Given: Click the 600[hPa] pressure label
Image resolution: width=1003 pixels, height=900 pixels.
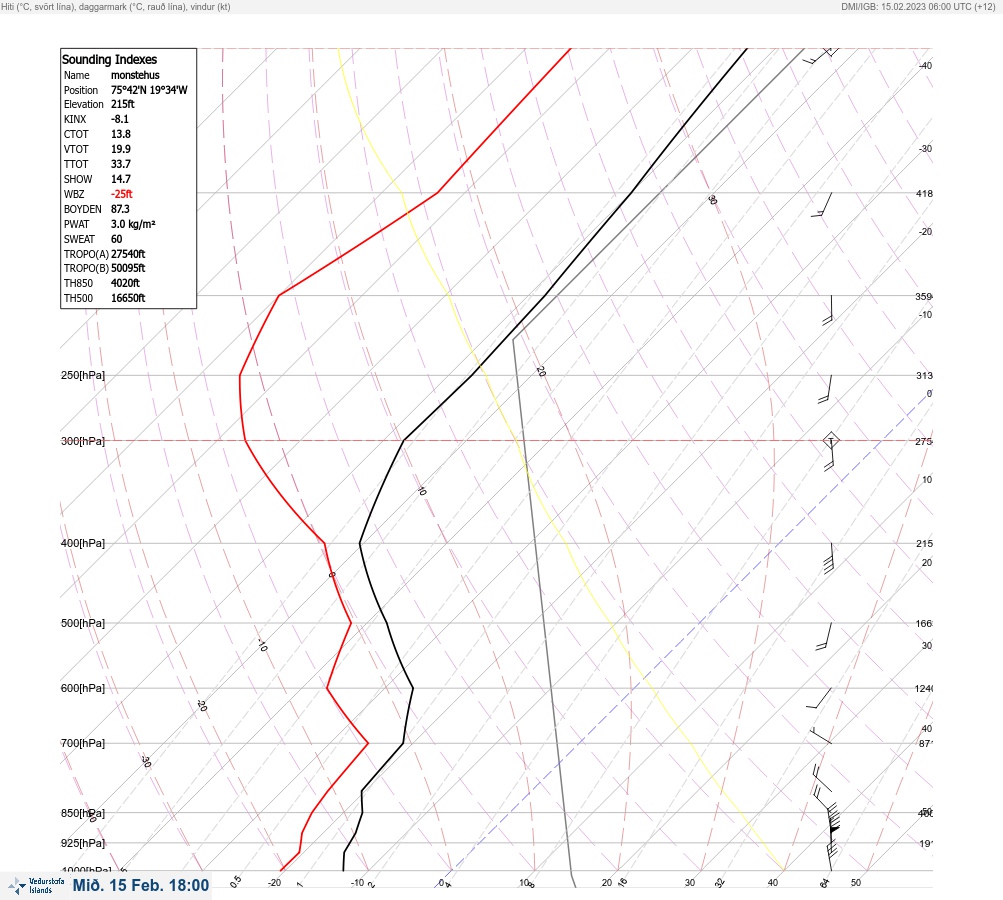Looking at the screenshot, I should click(x=83, y=688).
